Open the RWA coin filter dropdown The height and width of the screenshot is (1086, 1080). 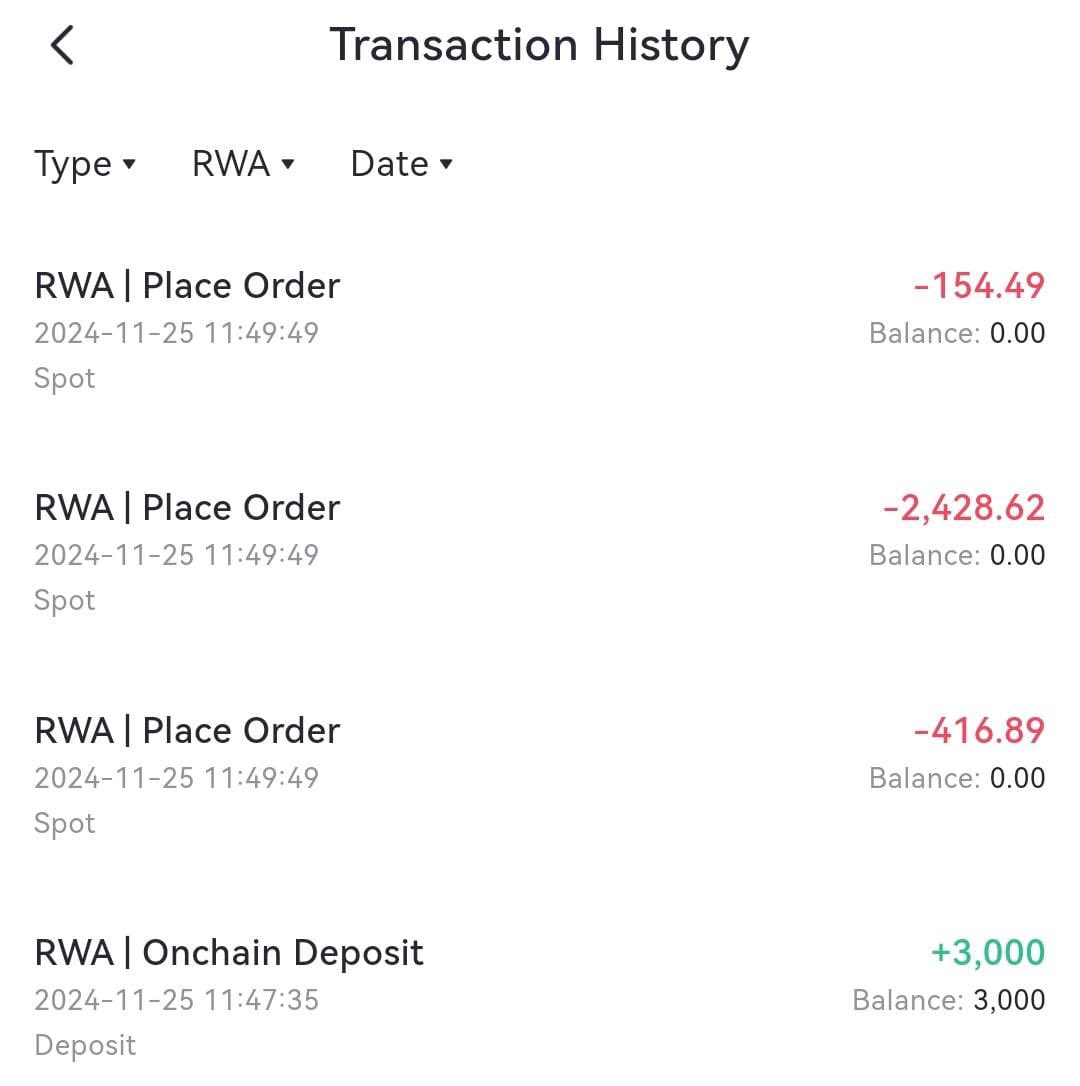click(243, 164)
